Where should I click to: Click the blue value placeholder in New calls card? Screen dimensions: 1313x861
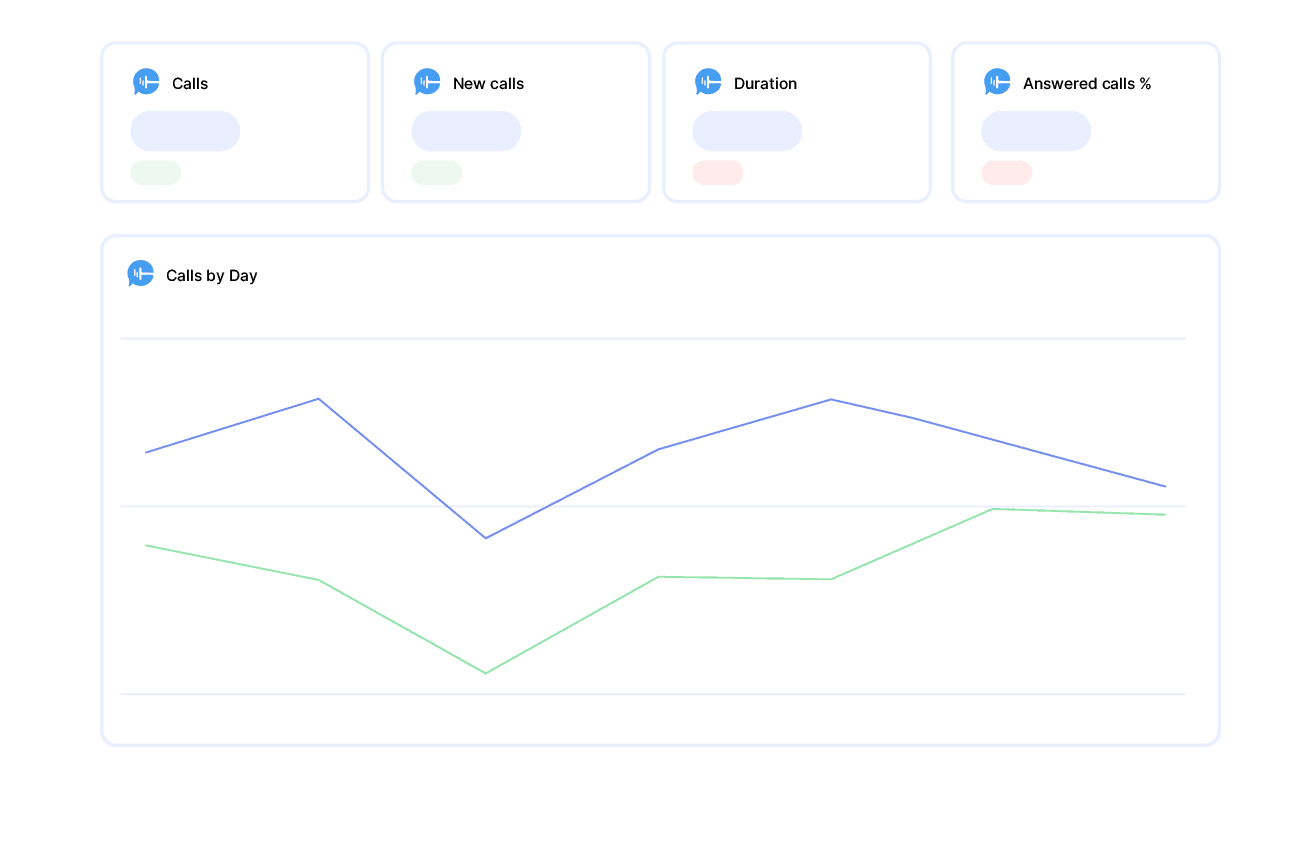point(466,131)
